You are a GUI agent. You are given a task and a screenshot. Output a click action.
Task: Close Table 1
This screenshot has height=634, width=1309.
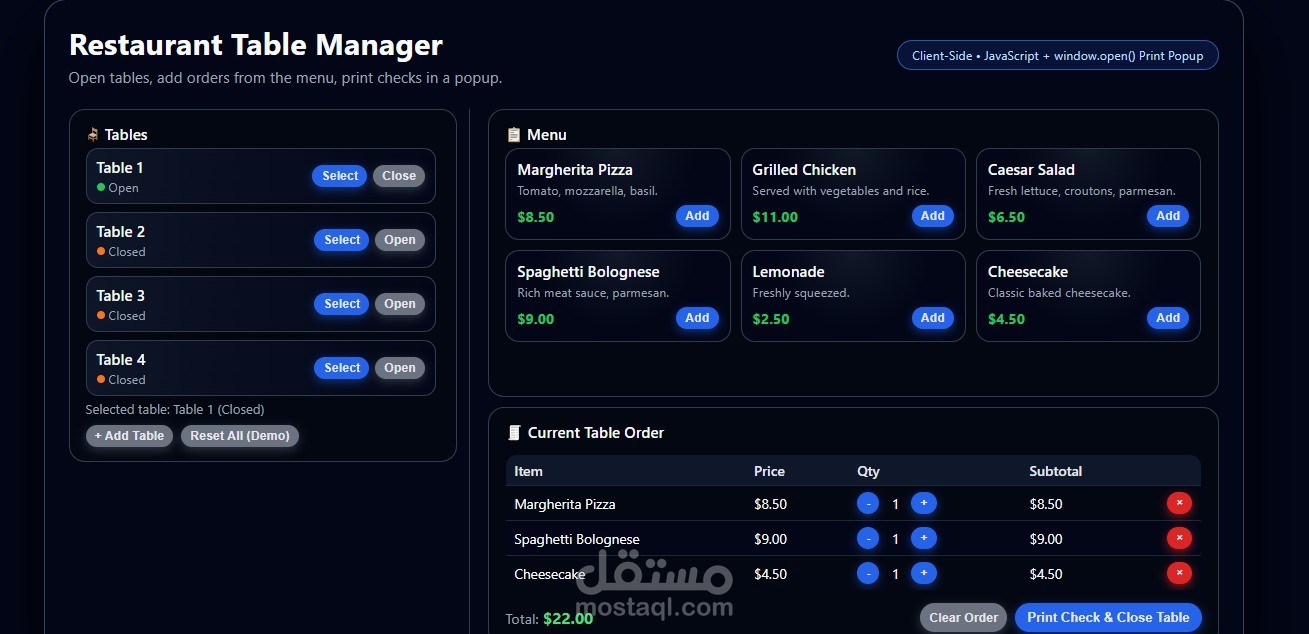click(399, 176)
